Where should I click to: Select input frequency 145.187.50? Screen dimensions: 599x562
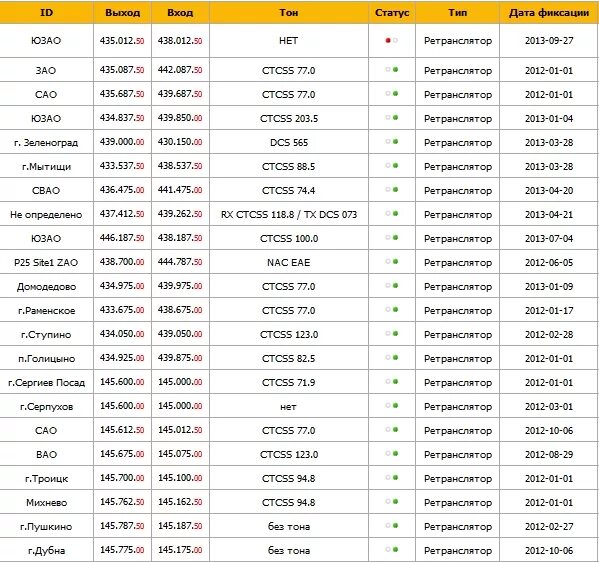click(x=180, y=526)
